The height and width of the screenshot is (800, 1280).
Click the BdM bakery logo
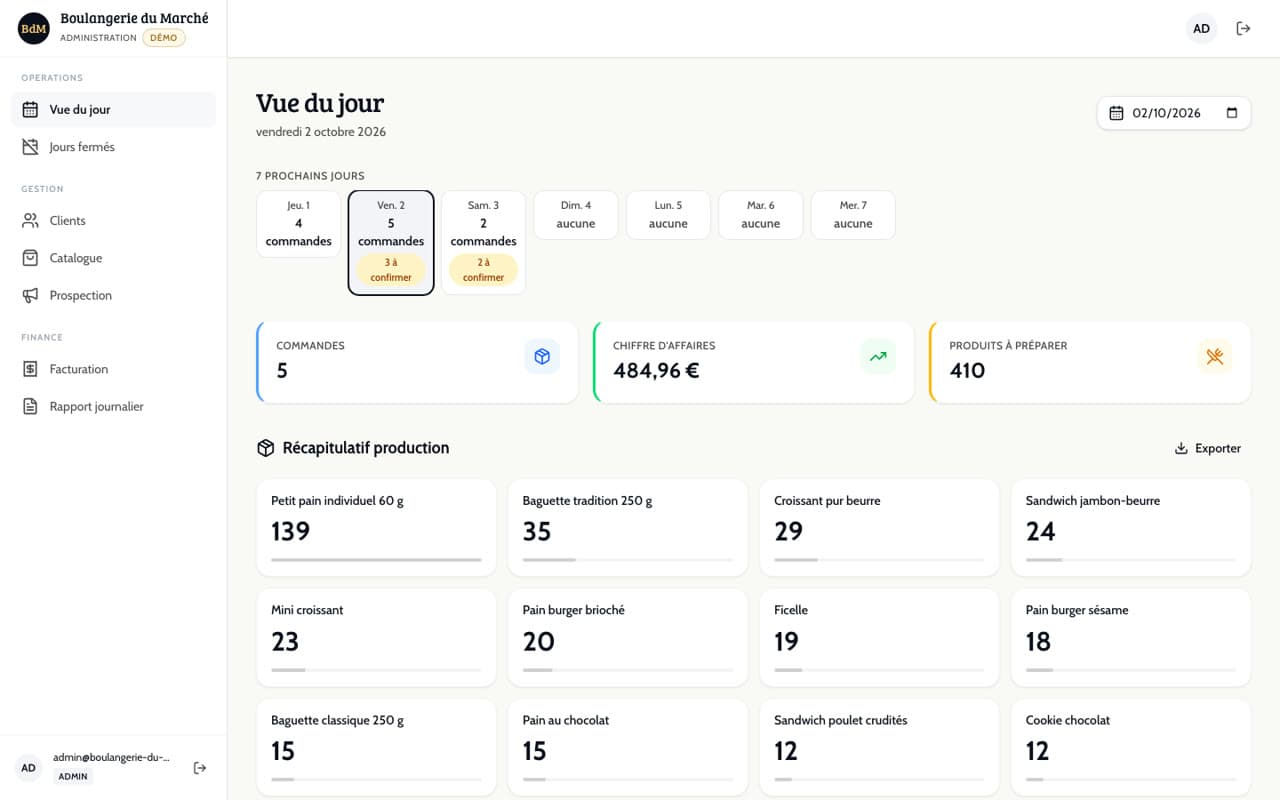(34, 28)
